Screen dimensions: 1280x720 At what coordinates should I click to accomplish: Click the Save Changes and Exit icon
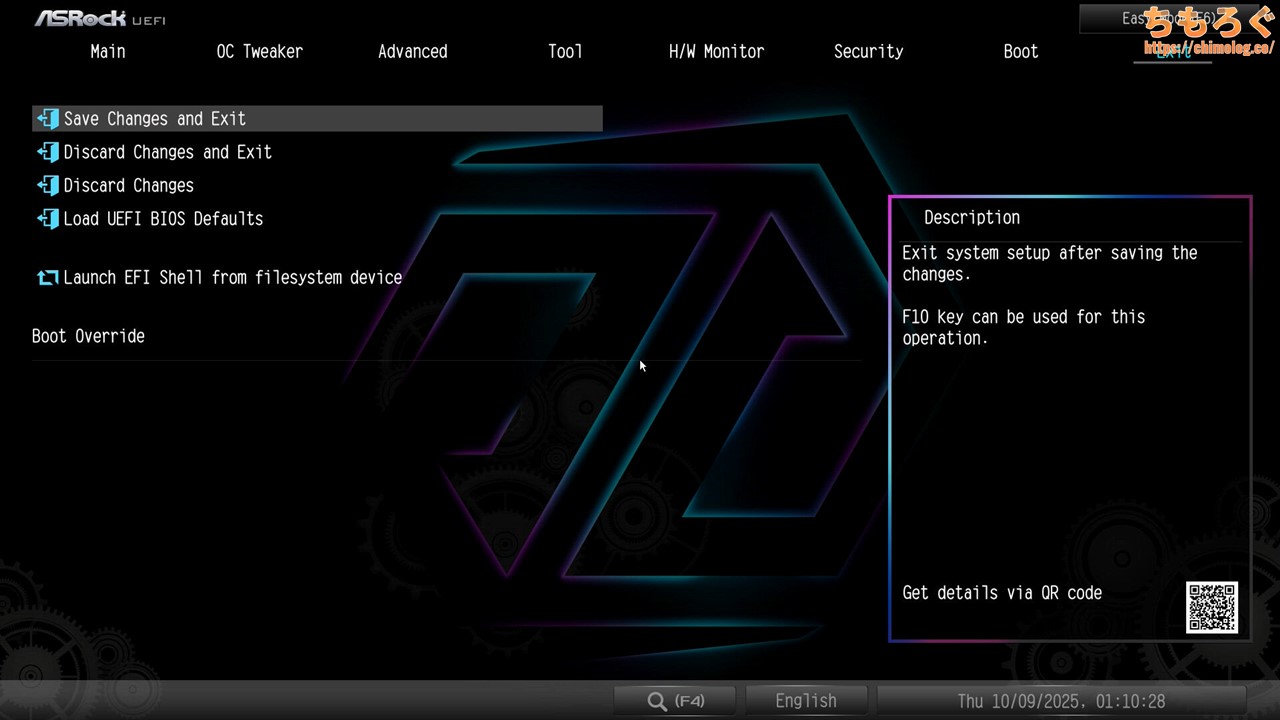pos(48,119)
